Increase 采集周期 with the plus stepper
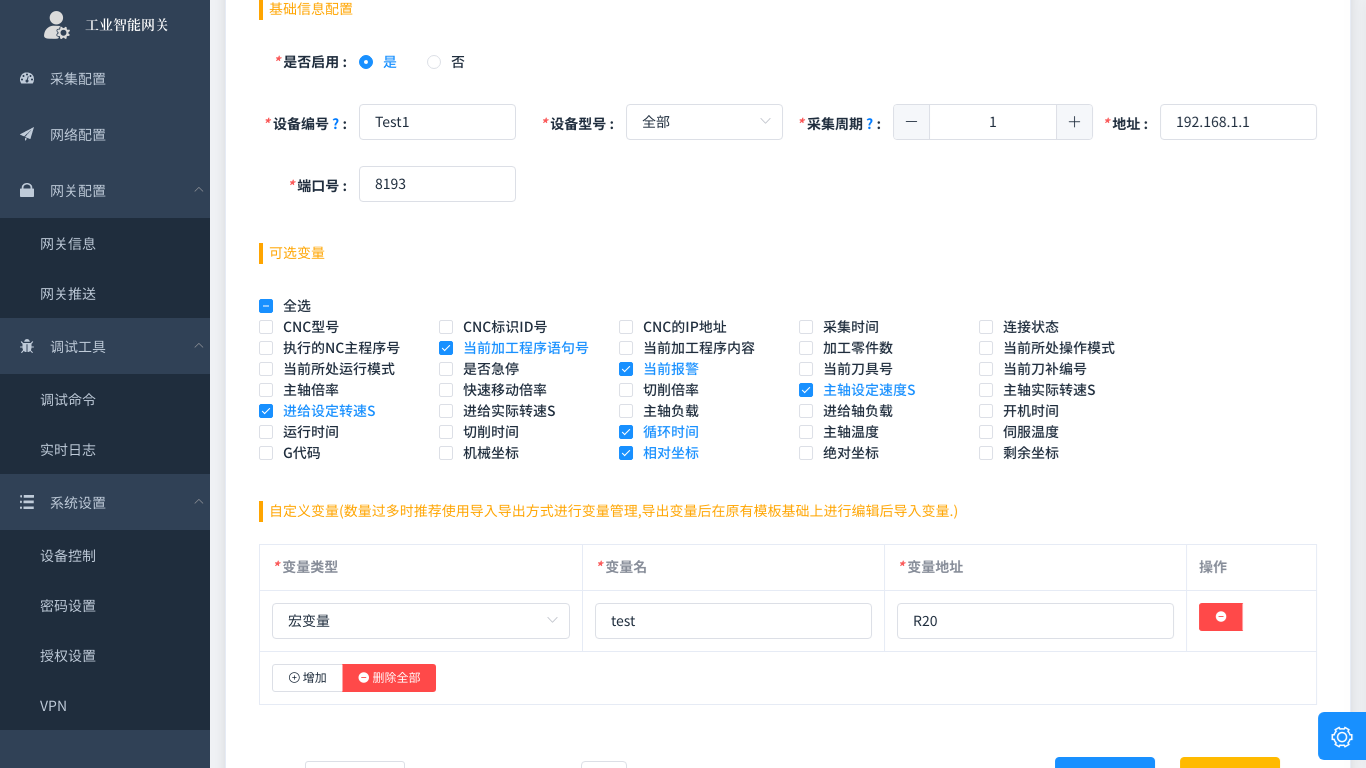The height and width of the screenshot is (768, 1366). 1074,122
